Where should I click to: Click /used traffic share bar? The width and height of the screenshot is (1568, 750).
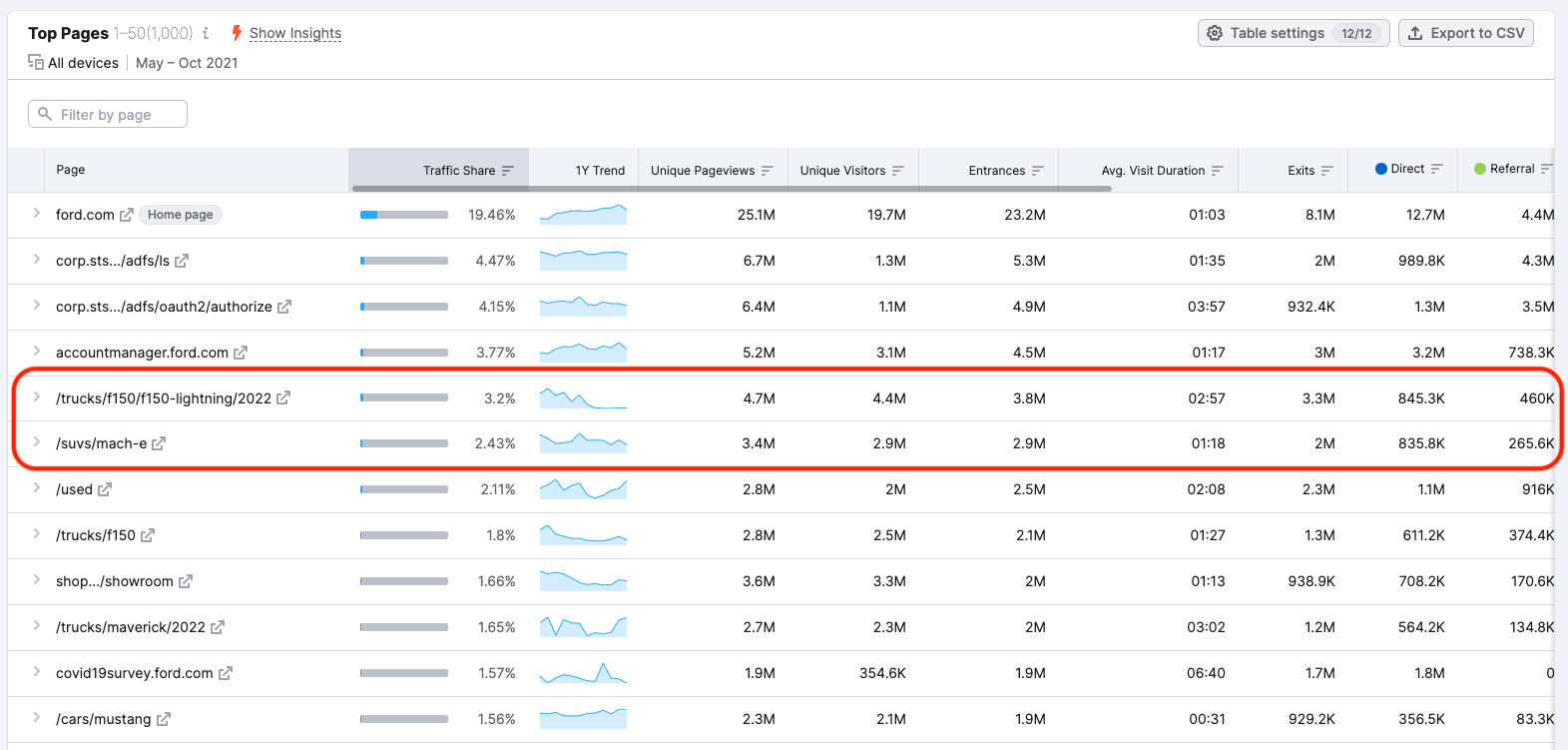(x=404, y=489)
